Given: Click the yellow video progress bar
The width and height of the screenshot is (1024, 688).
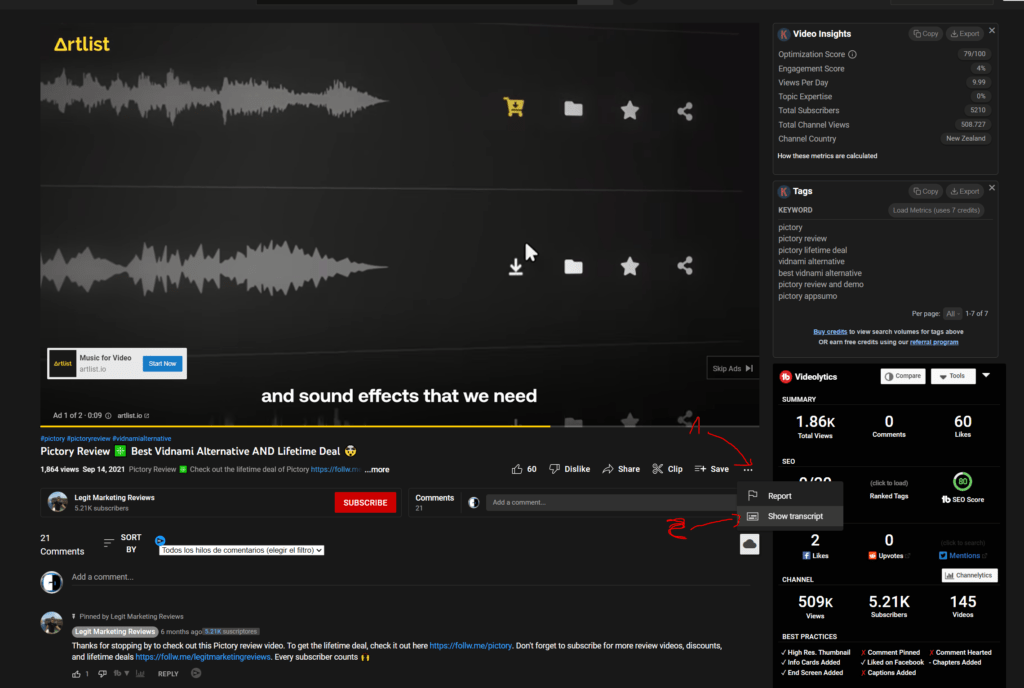Looking at the screenshot, I should [295, 426].
